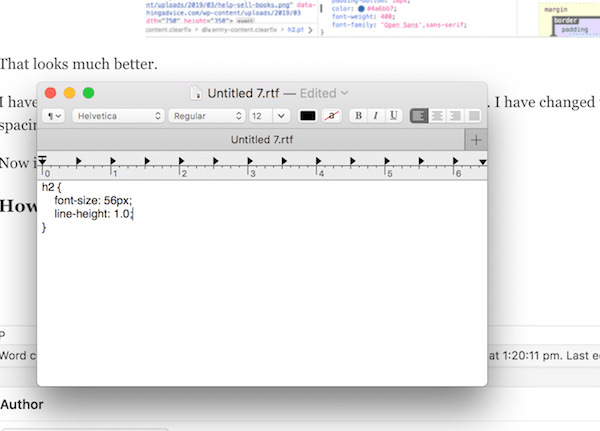
Task: Click the 'h2 {' line
Action: [51, 187]
